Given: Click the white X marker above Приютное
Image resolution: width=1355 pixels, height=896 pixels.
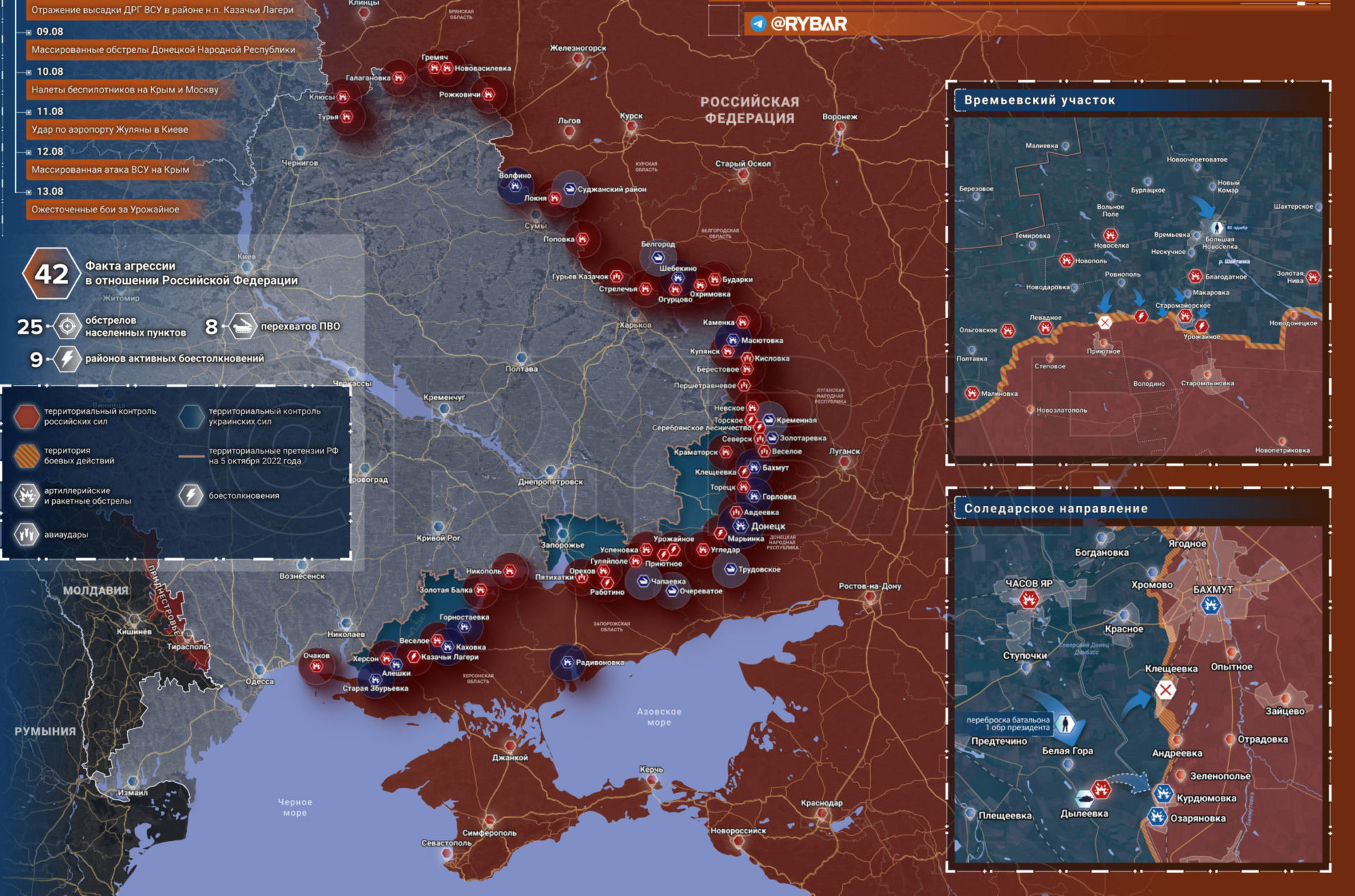Looking at the screenshot, I should pos(1104,322).
